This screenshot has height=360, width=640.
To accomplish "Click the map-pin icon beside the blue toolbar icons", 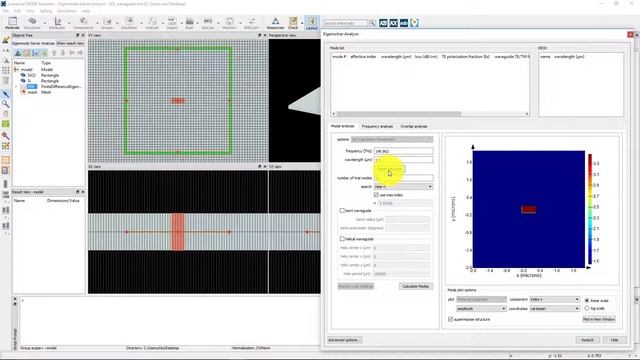I will tap(414, 23).
